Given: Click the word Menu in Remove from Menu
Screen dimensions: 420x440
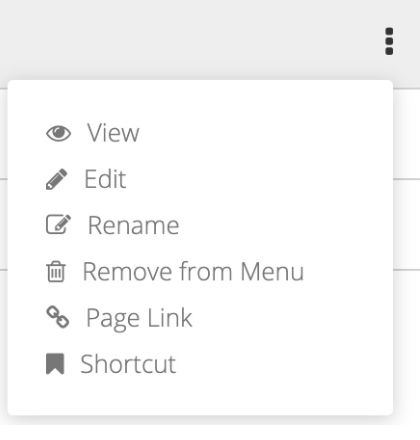Looking at the screenshot, I should (272, 272).
